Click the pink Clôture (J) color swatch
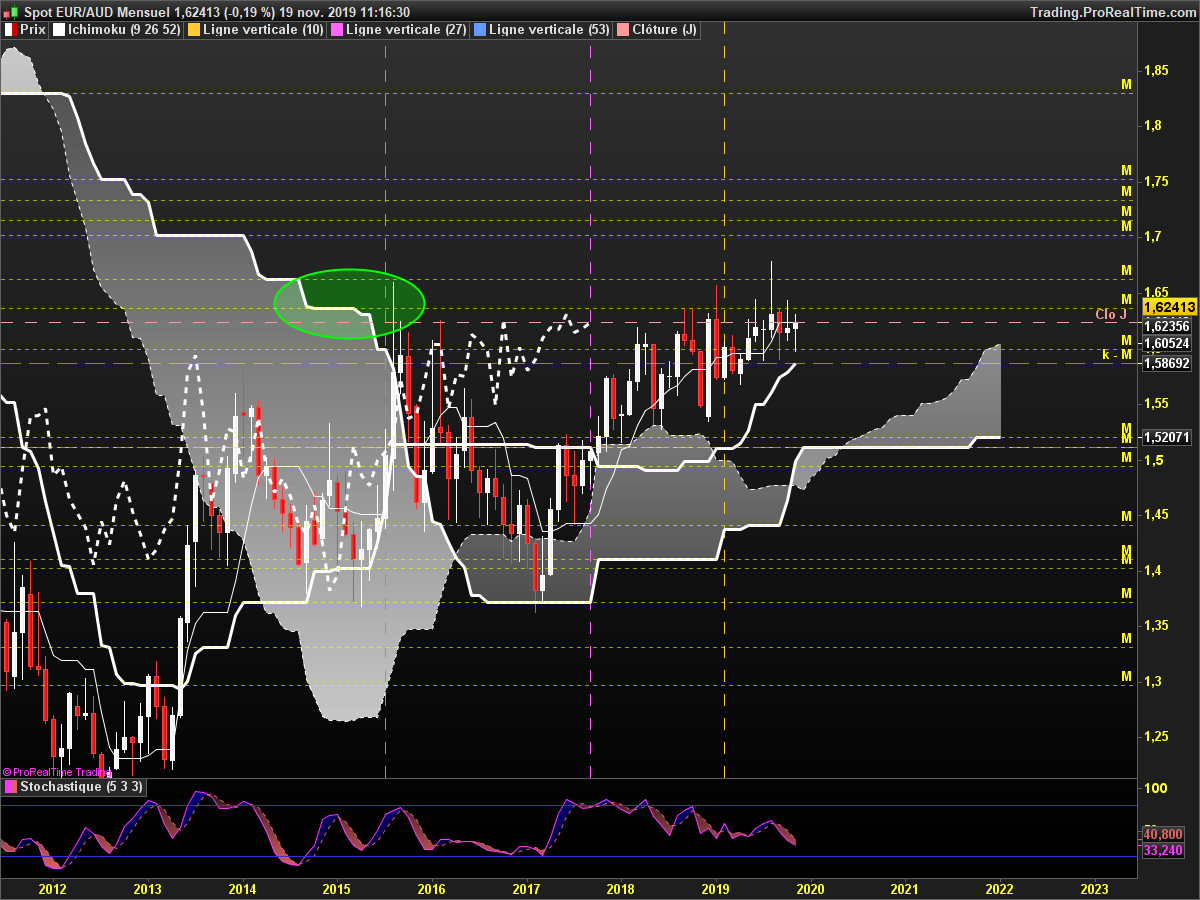 point(623,30)
